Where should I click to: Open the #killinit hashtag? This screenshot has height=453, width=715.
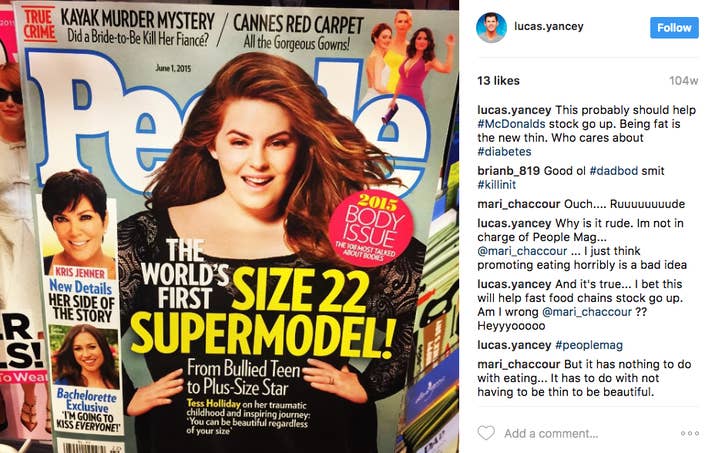[497, 185]
